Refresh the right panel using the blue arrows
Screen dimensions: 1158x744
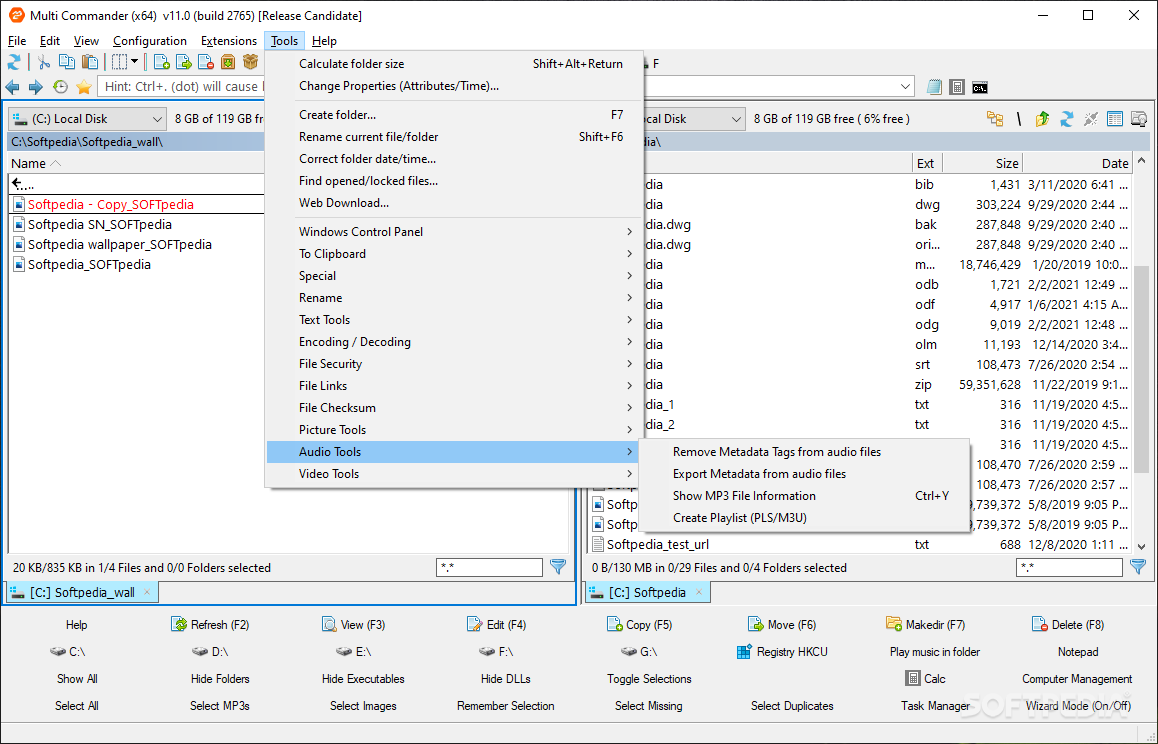point(1066,118)
